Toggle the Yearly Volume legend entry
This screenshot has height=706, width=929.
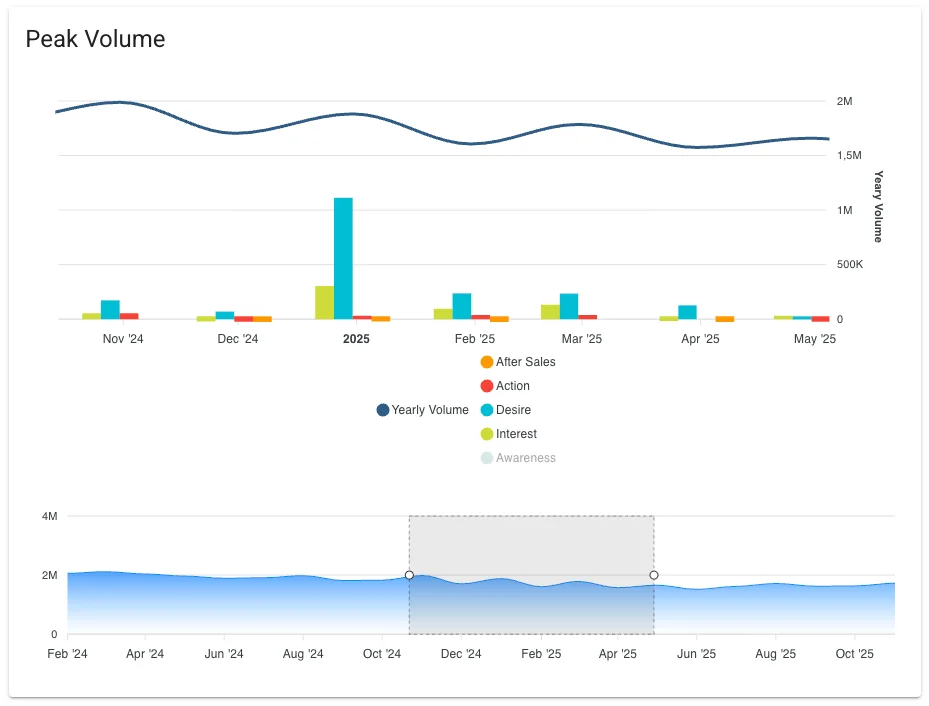429,410
